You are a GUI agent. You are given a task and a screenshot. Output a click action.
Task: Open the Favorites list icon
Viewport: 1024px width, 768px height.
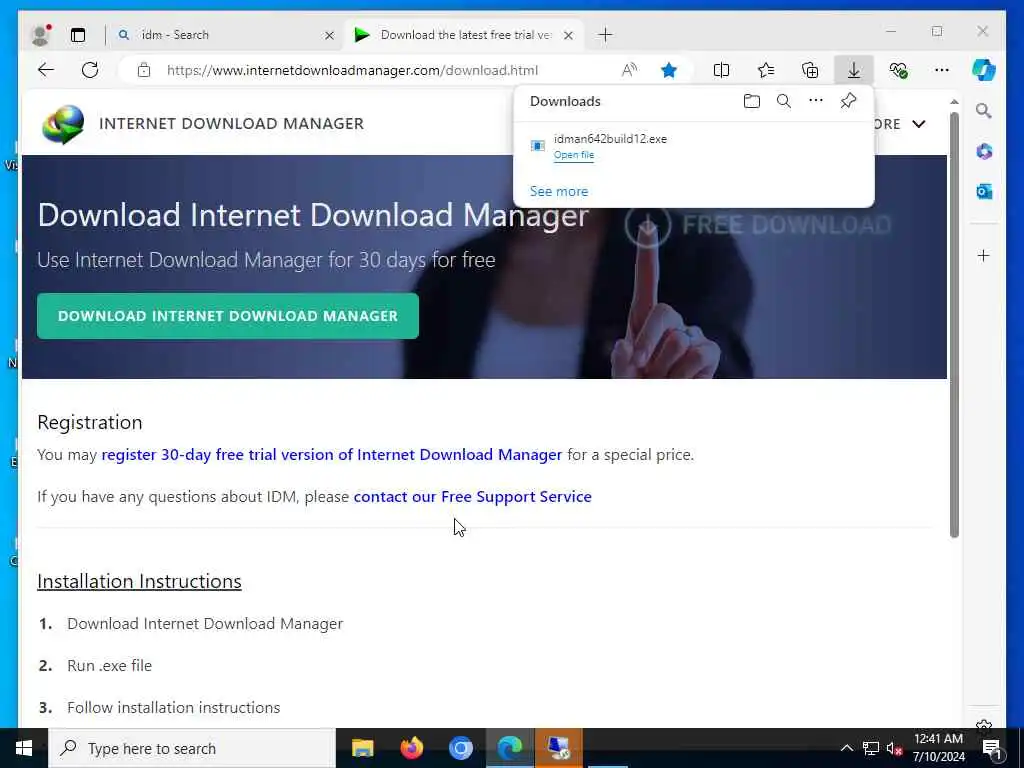coord(766,70)
